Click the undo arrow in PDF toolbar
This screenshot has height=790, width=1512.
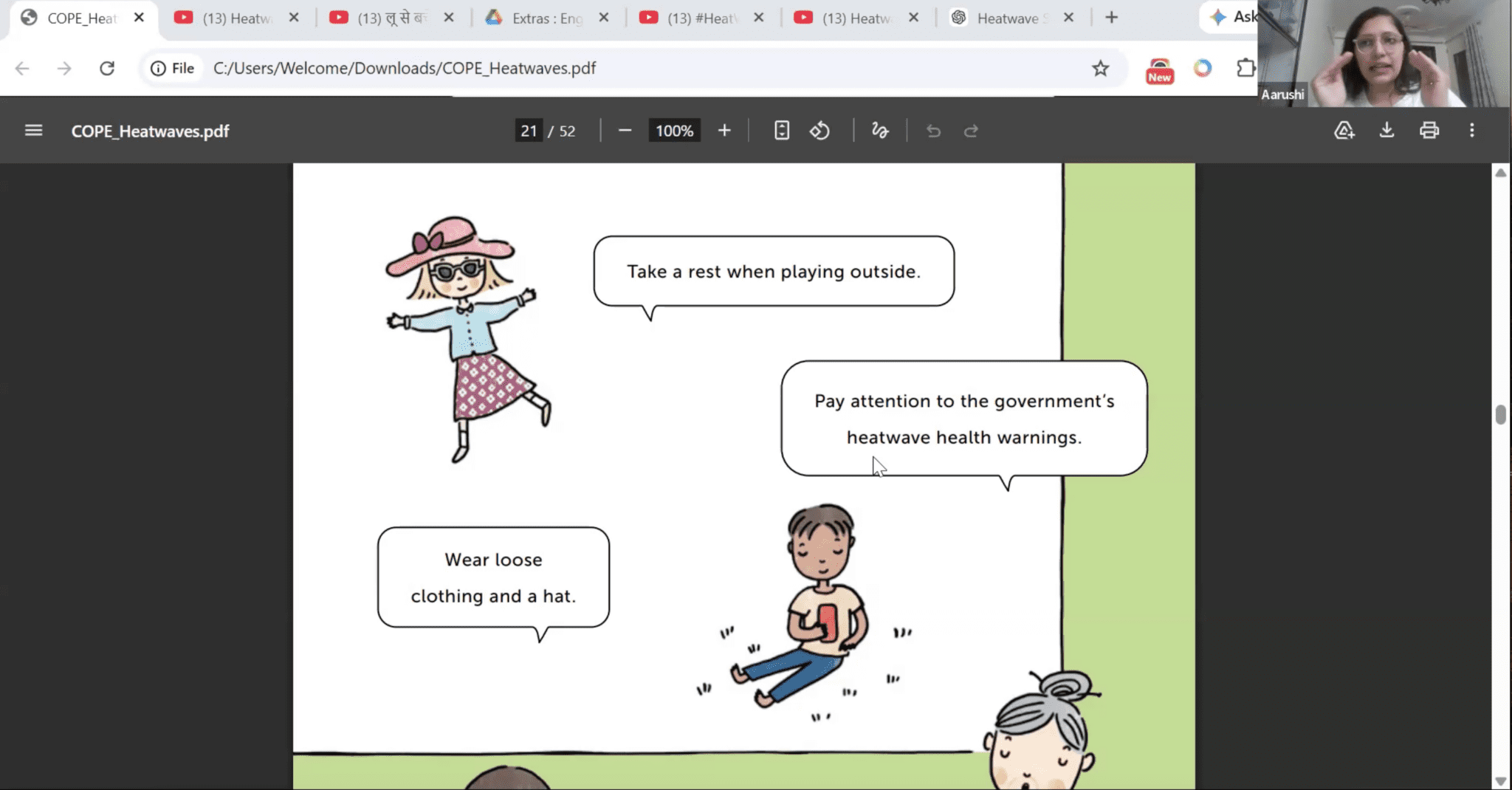pyautogui.click(x=933, y=131)
